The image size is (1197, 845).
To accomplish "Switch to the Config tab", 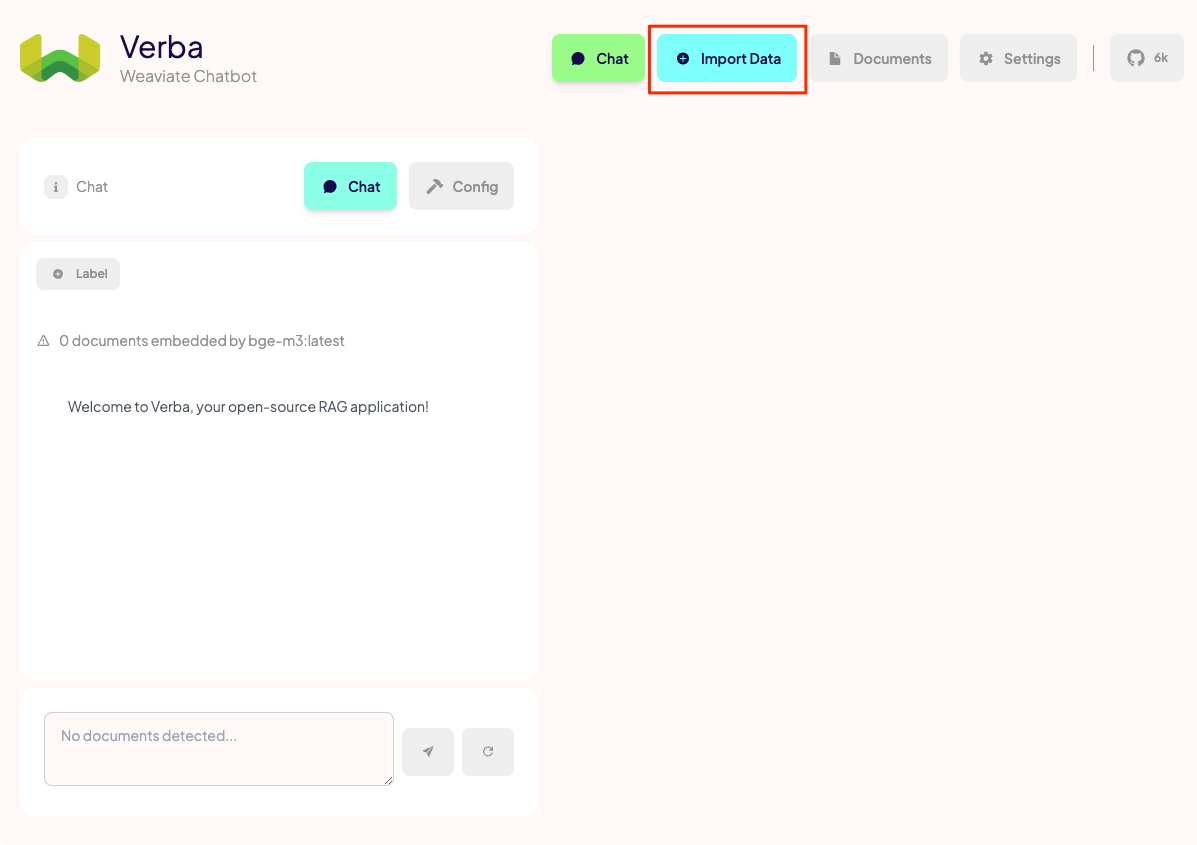I will (461, 186).
